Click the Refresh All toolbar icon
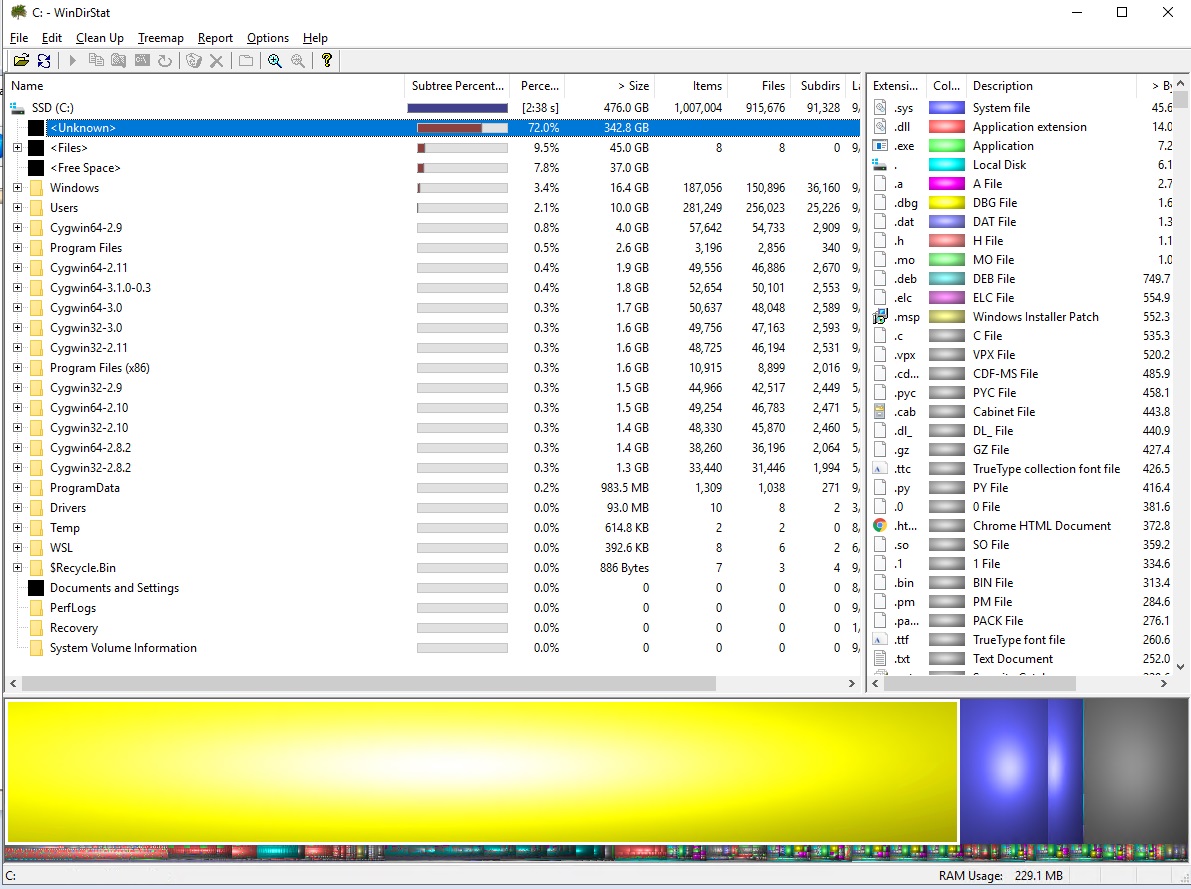 point(44,60)
